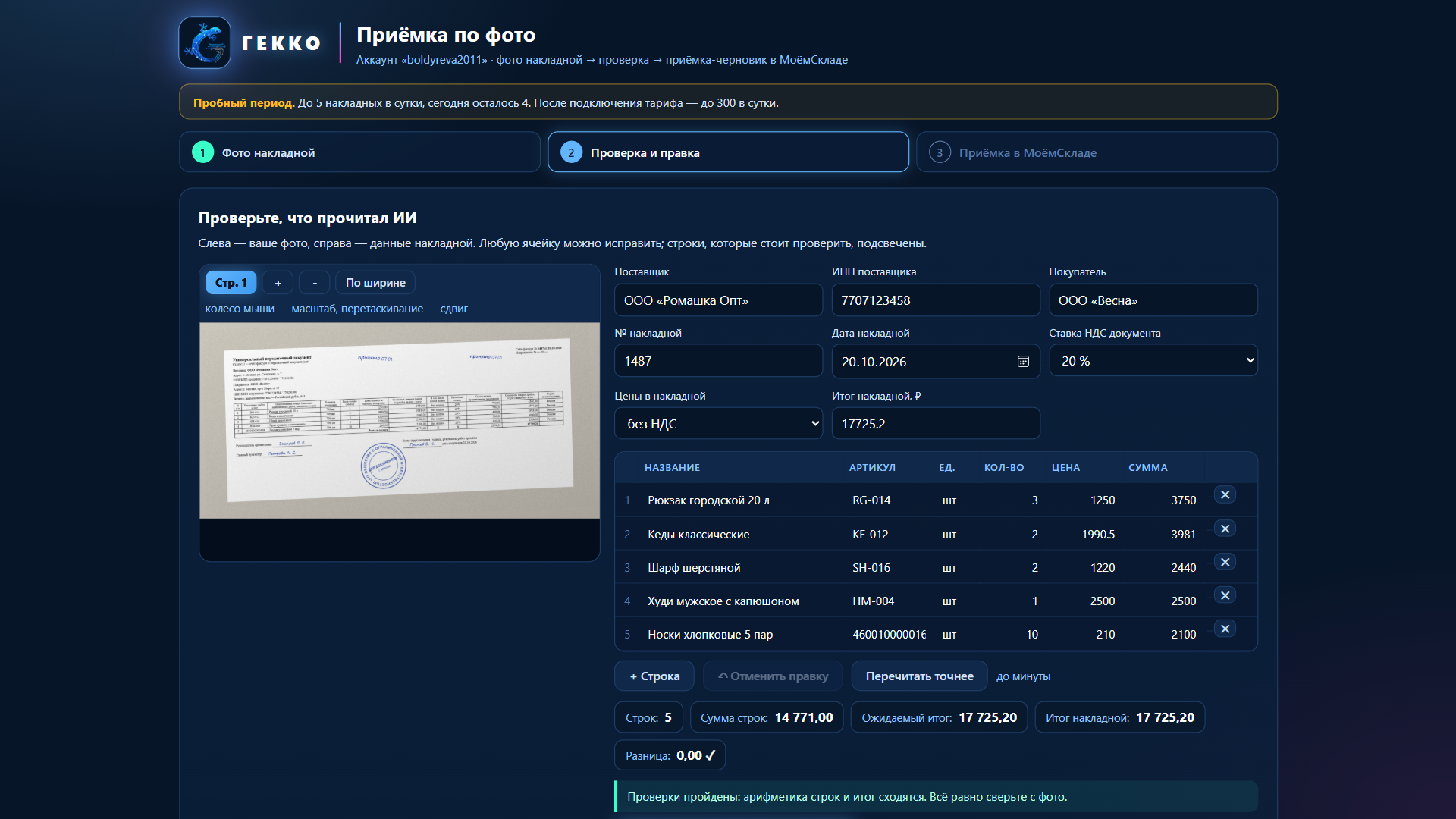Open the calendar picker in Дата накладной
1456x819 pixels.
point(1023,362)
